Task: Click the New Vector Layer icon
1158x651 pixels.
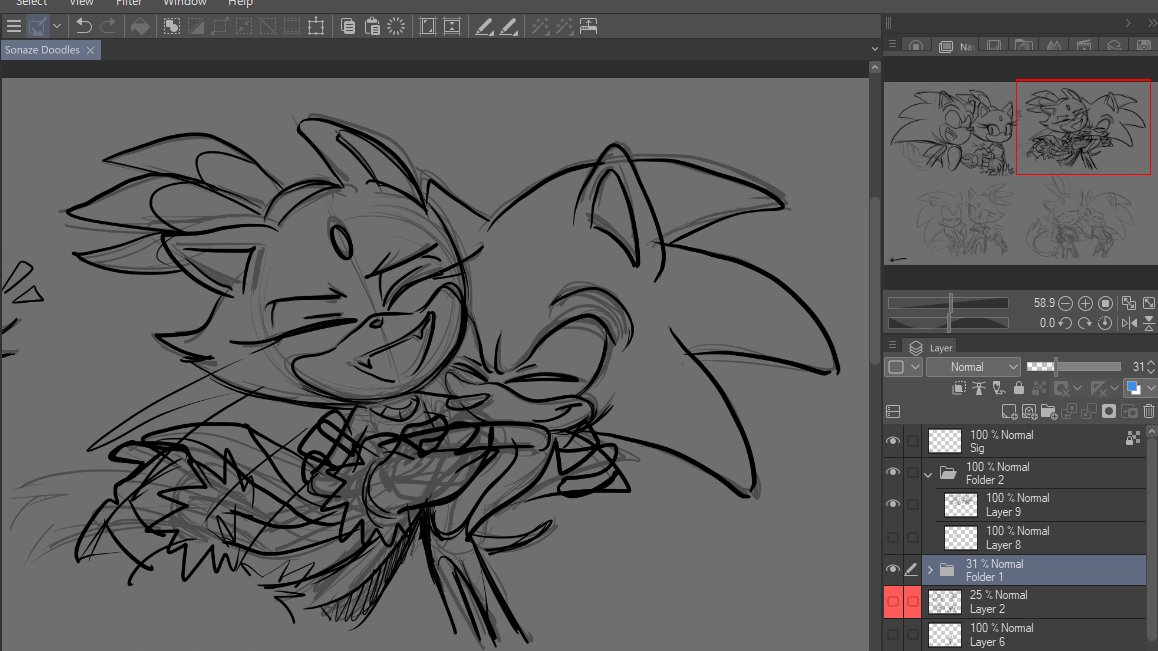Action: [1029, 412]
